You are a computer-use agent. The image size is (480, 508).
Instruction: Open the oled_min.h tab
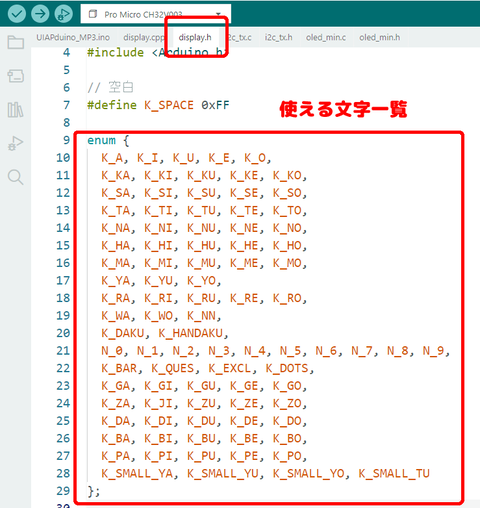point(379,37)
